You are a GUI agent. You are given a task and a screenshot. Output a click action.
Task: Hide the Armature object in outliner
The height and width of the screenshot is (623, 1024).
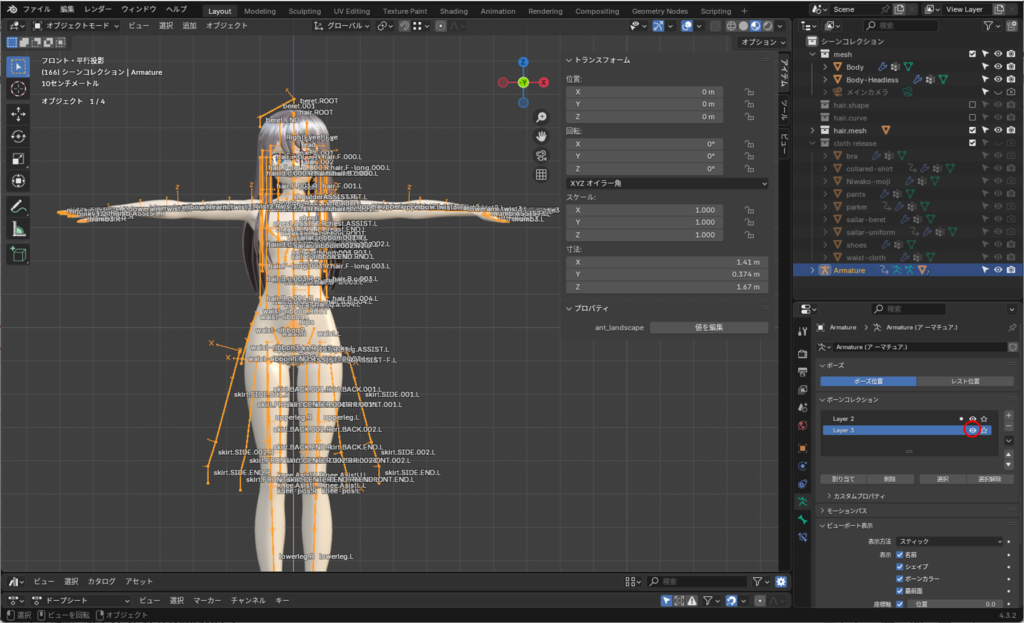997,270
